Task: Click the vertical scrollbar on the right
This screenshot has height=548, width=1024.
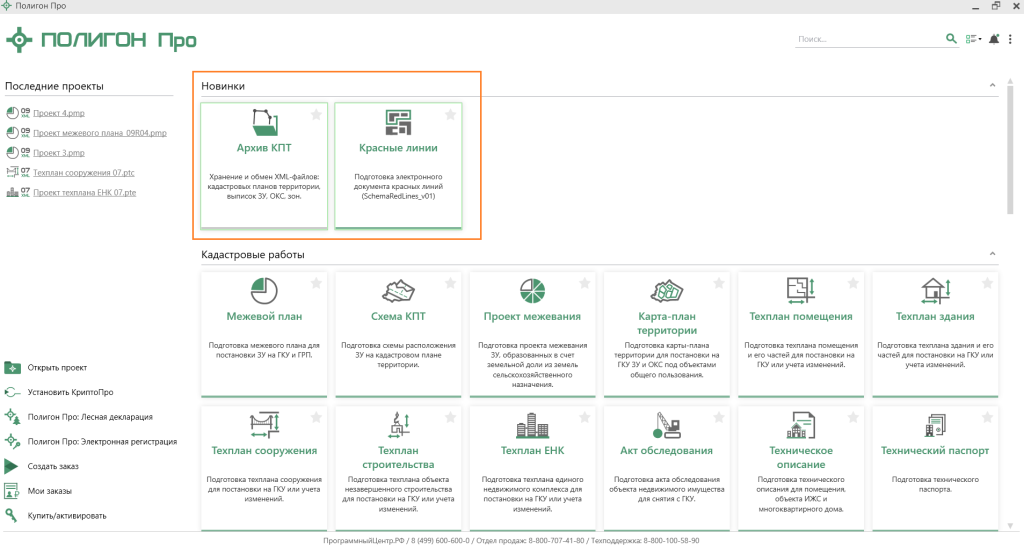Action: 1010,150
